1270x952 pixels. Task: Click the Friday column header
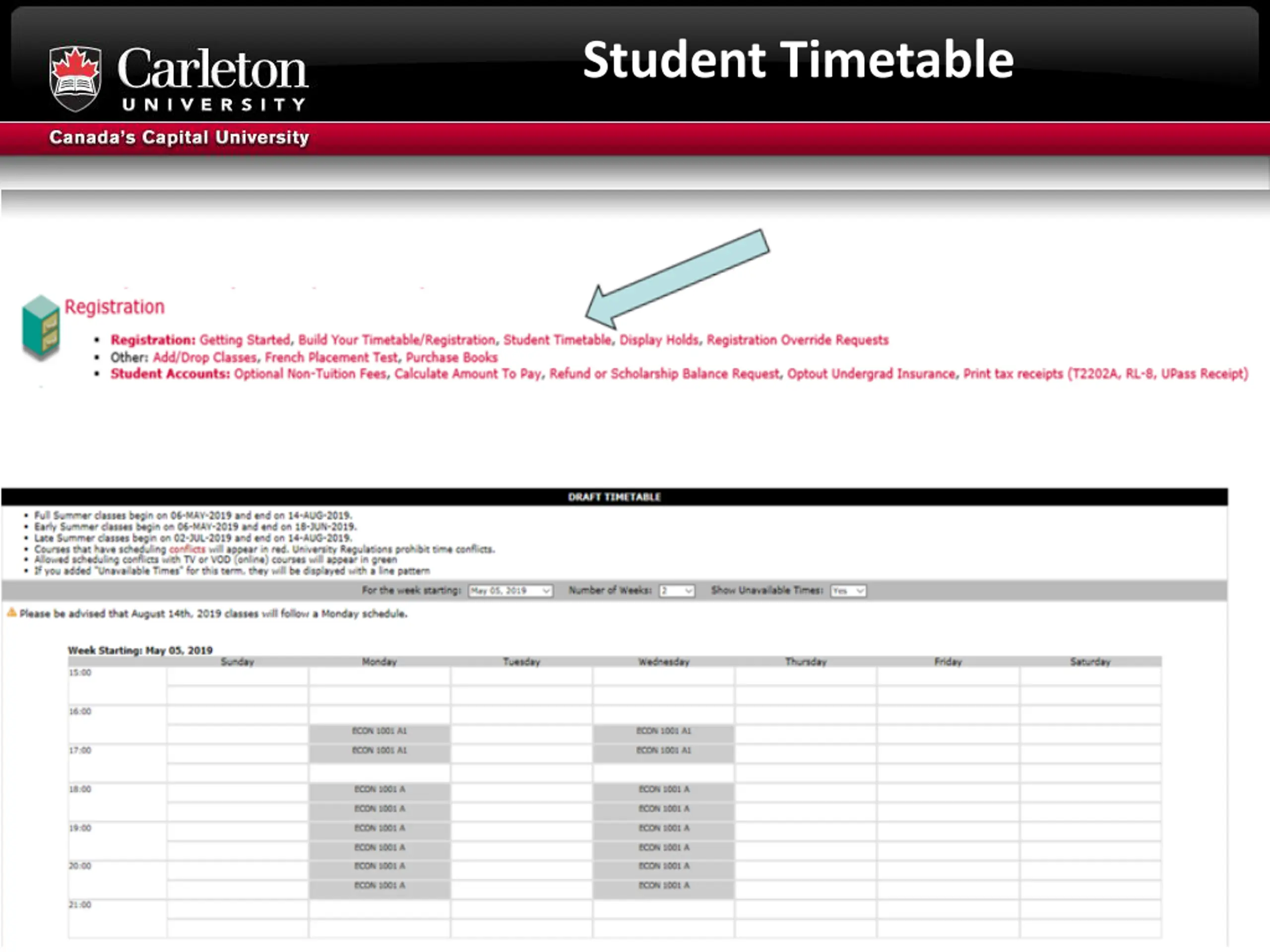pyautogui.click(x=948, y=661)
